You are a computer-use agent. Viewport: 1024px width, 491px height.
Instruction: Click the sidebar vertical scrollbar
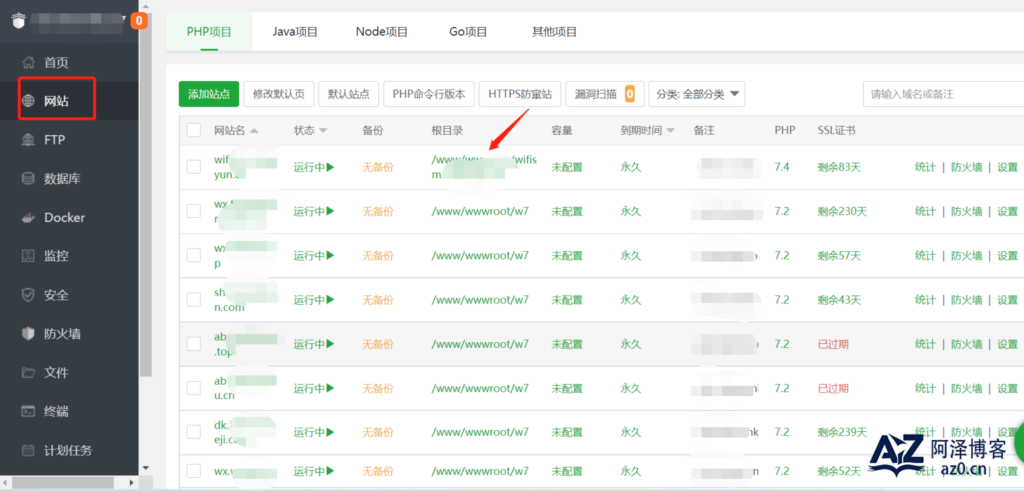[x=146, y=196]
